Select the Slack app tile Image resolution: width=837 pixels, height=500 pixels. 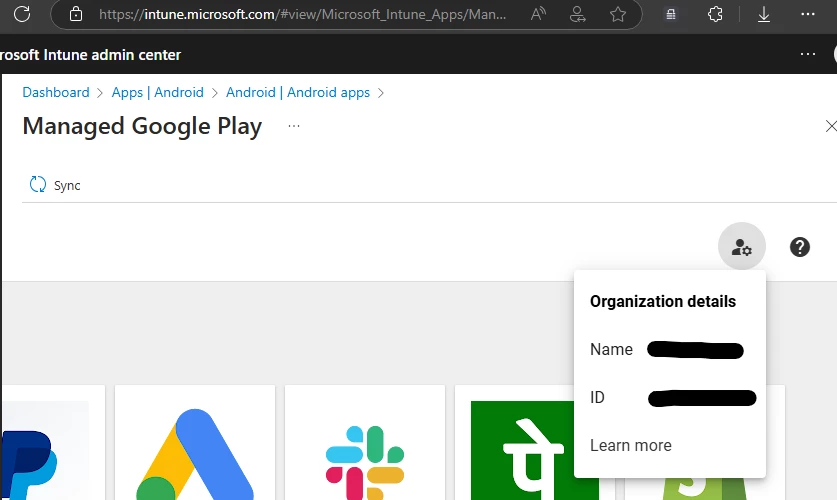pyautogui.click(x=365, y=443)
